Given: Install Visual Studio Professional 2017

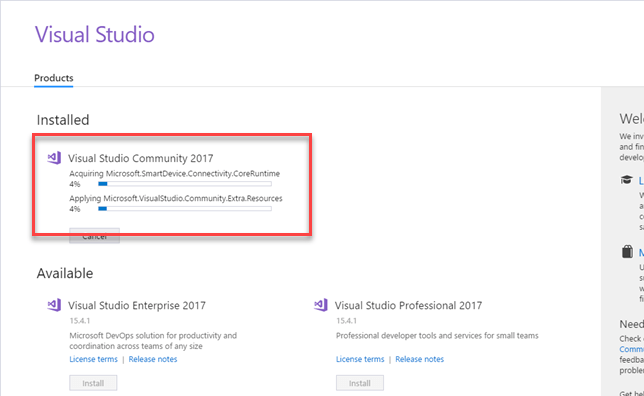Looking at the screenshot, I should (x=360, y=383).
